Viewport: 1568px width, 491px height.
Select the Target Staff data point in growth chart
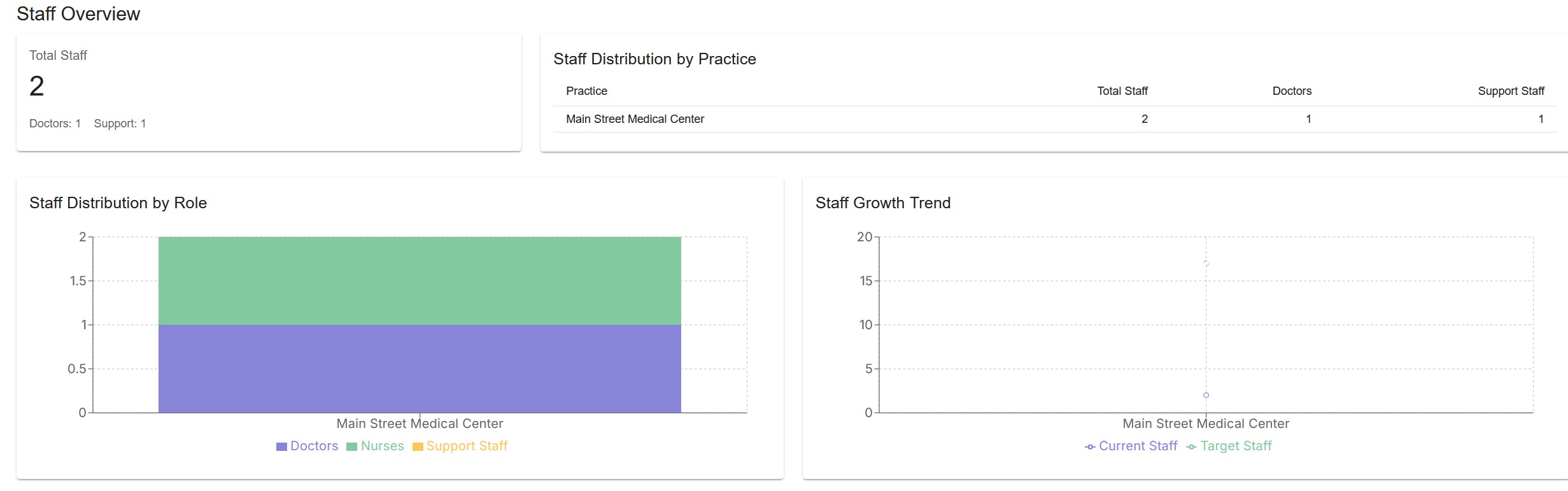tap(1206, 264)
